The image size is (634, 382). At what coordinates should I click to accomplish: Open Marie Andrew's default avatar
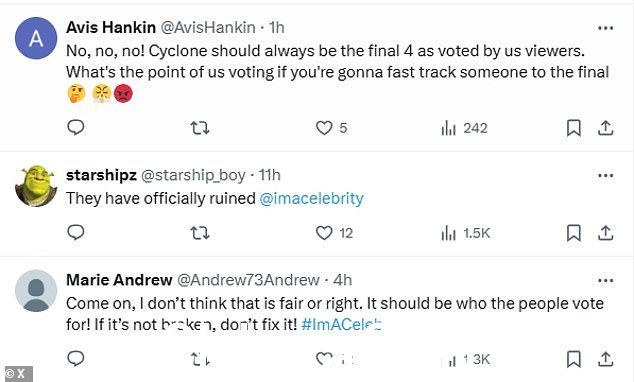point(36,291)
